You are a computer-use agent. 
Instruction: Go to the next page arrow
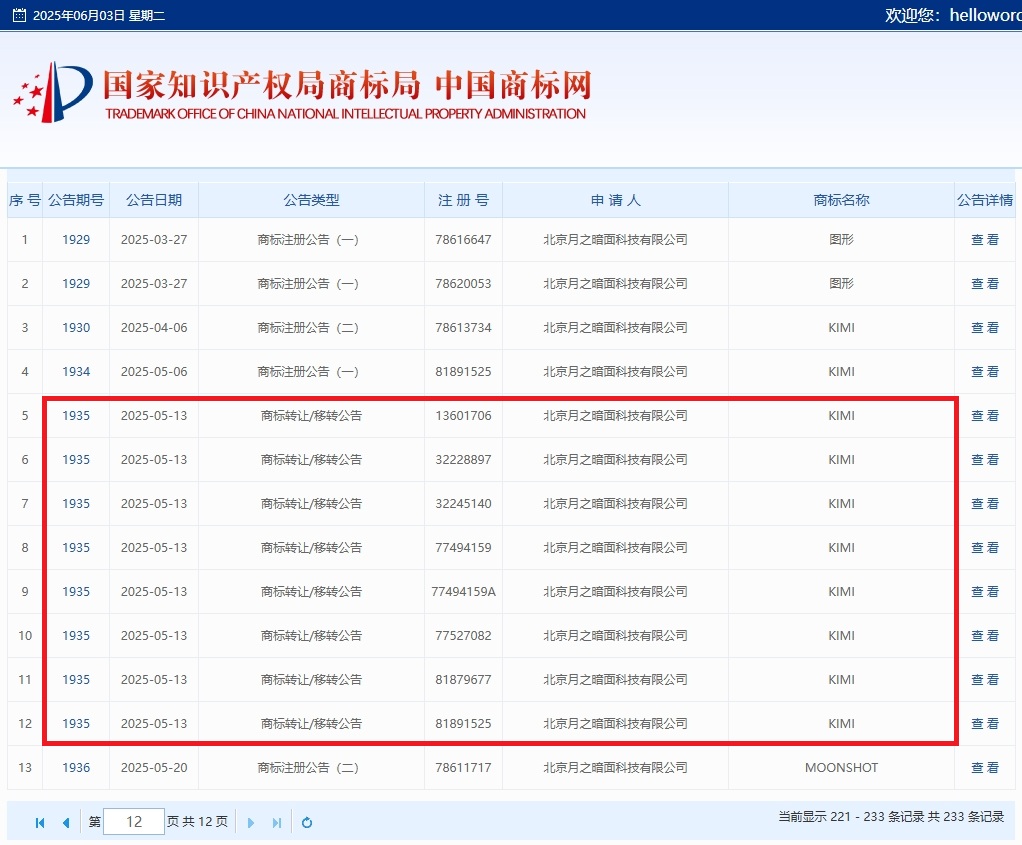pyautogui.click(x=251, y=823)
